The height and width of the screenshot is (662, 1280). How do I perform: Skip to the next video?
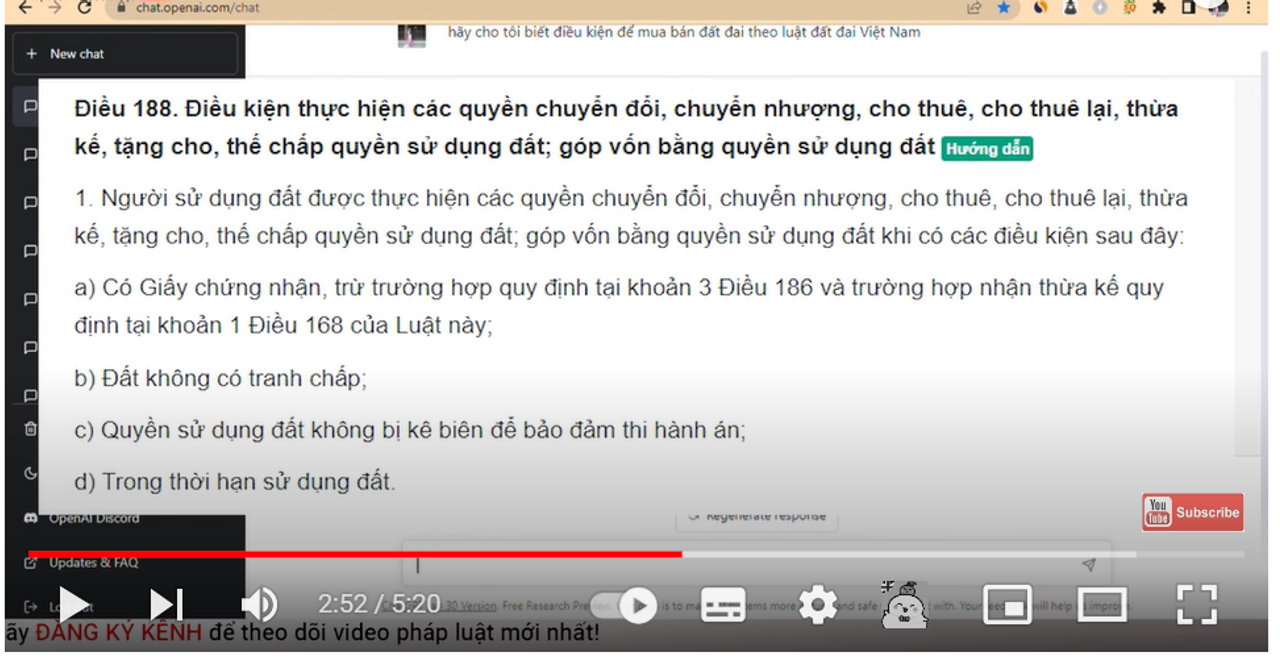click(166, 604)
